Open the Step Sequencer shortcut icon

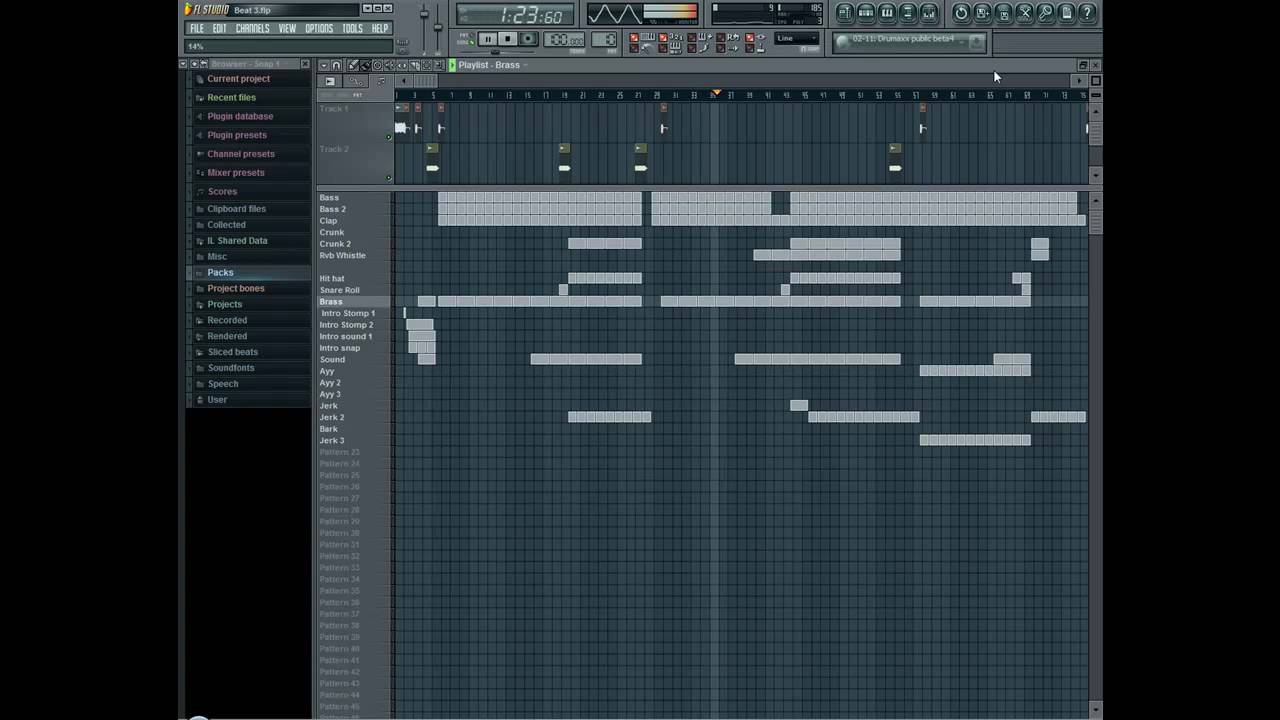(866, 13)
